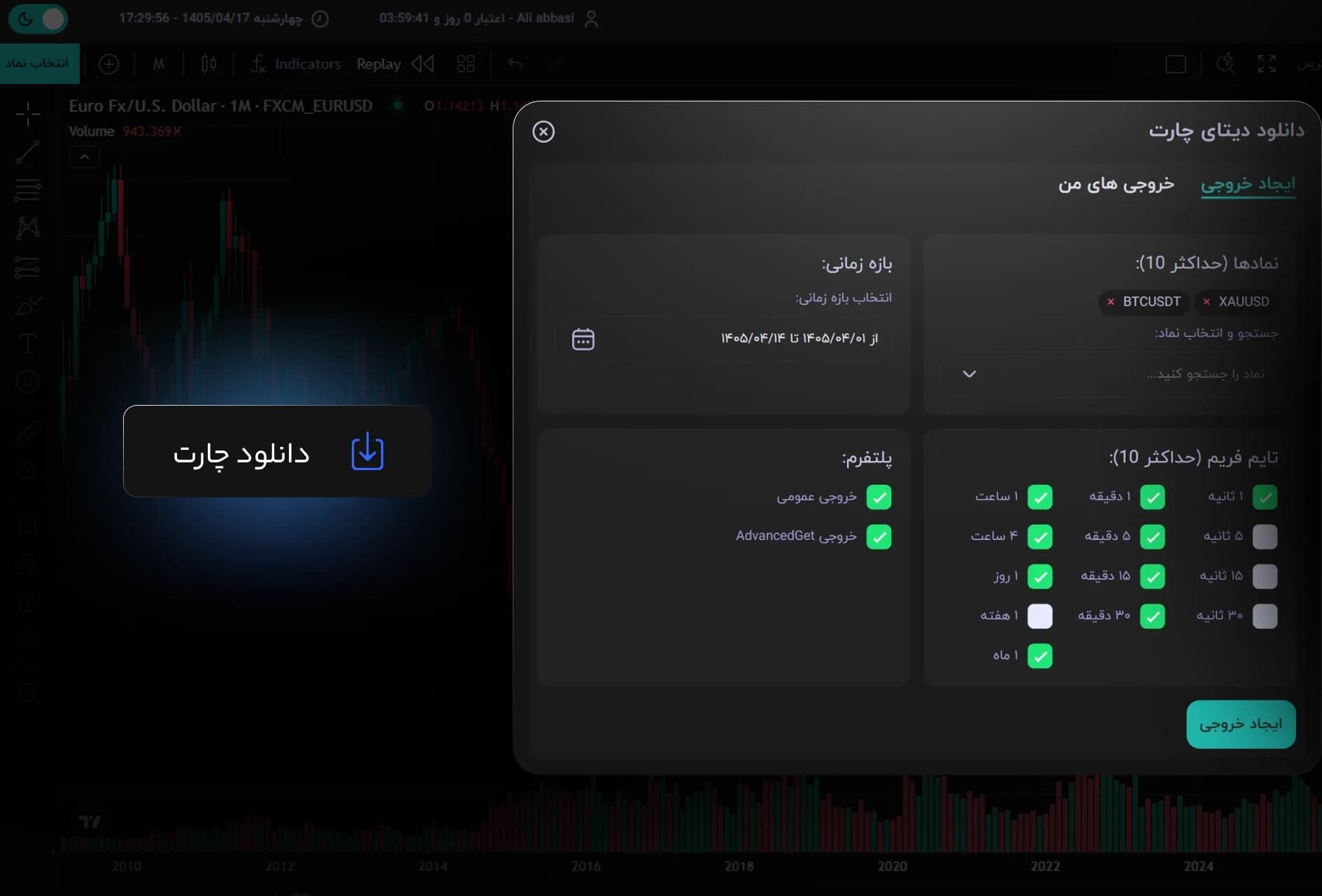
Task: Uncheck the ۱ روز timeframe checkbox
Action: (1040, 576)
